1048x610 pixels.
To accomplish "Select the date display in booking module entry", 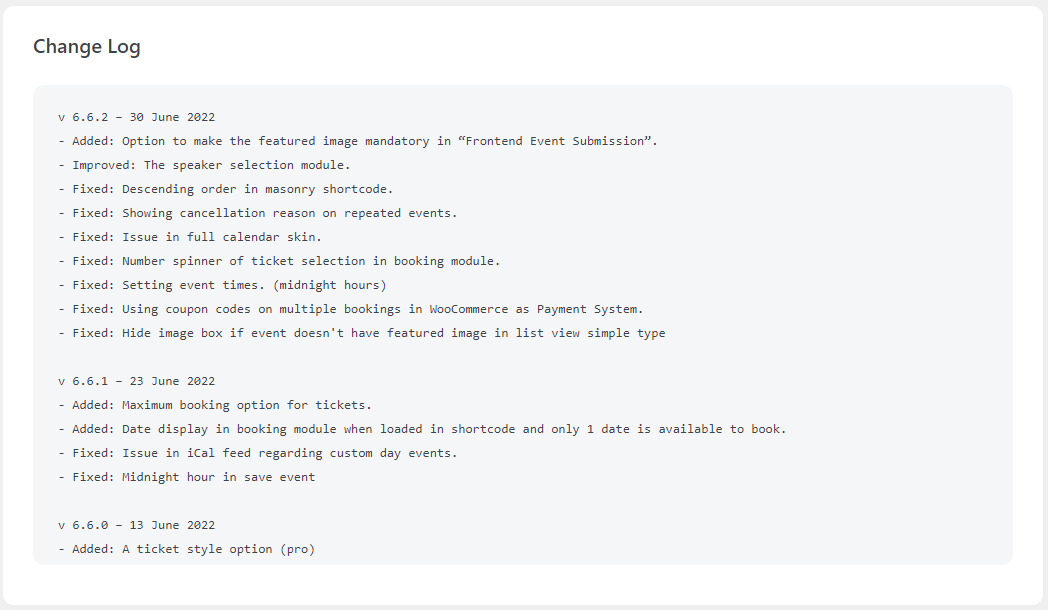I will [x=422, y=430].
